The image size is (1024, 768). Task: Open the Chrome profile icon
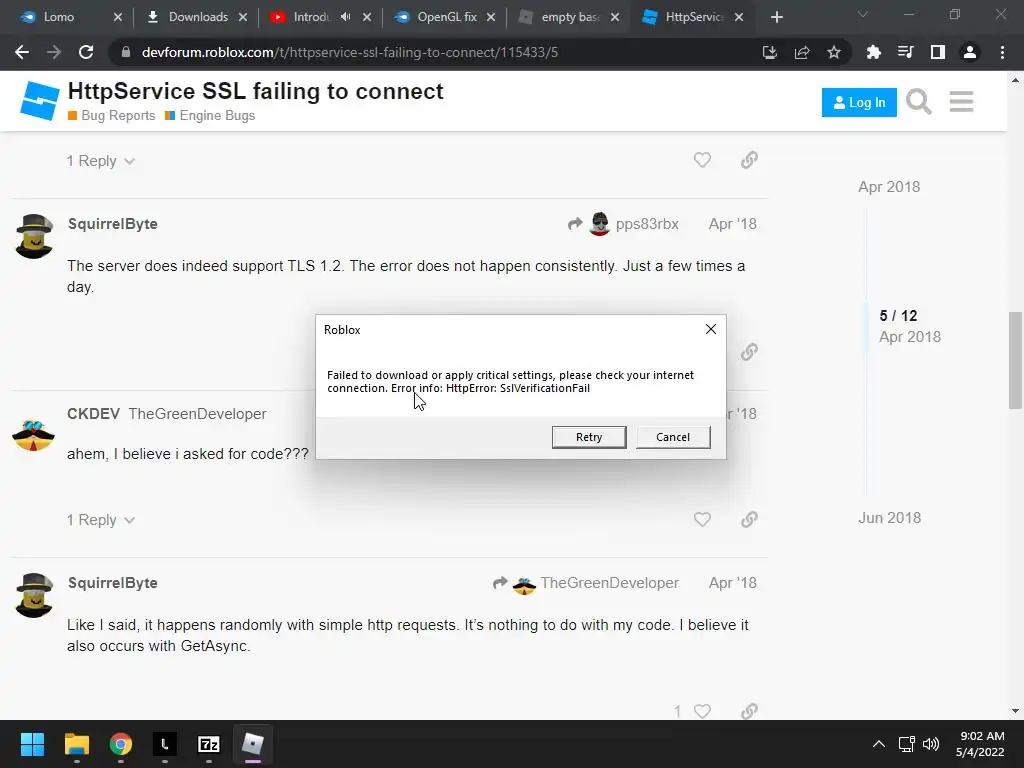coord(970,52)
